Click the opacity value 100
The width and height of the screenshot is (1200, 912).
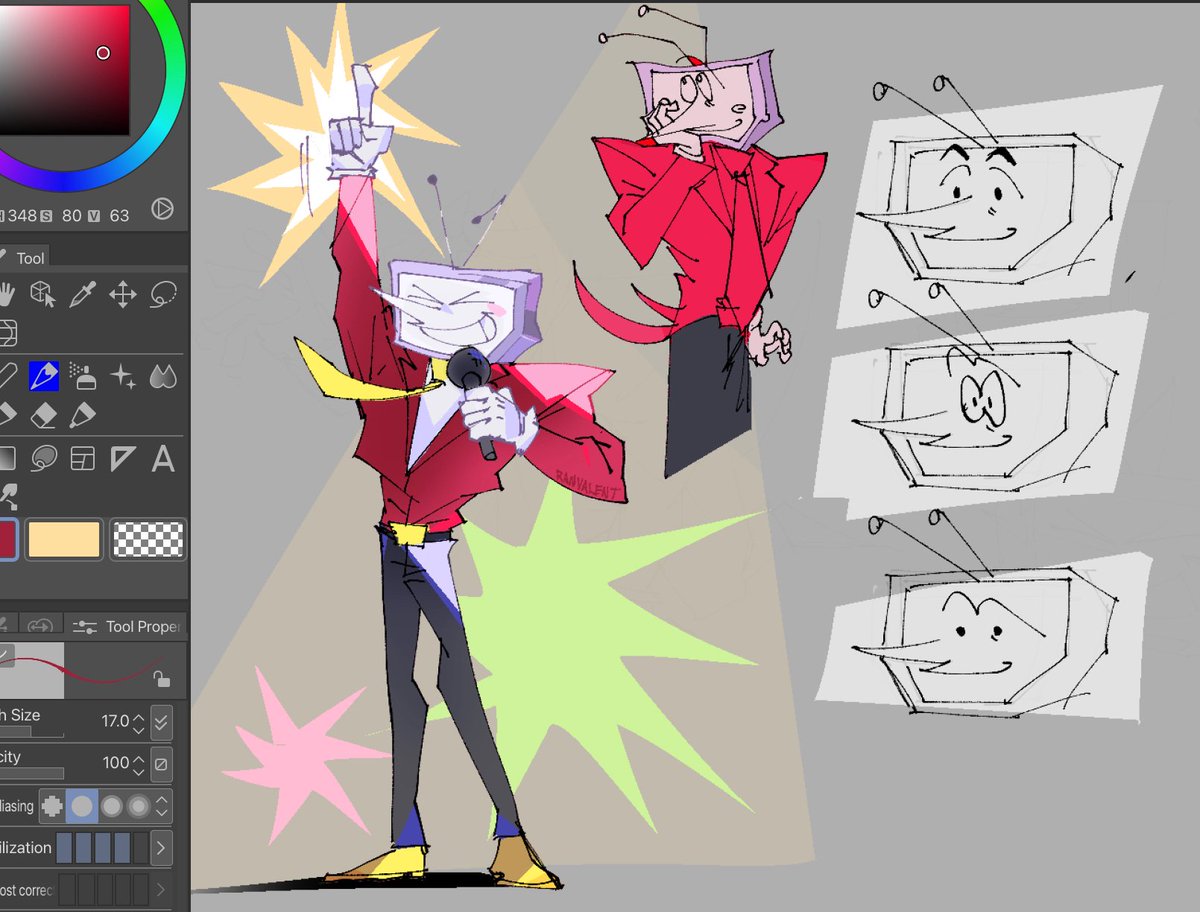coord(116,763)
